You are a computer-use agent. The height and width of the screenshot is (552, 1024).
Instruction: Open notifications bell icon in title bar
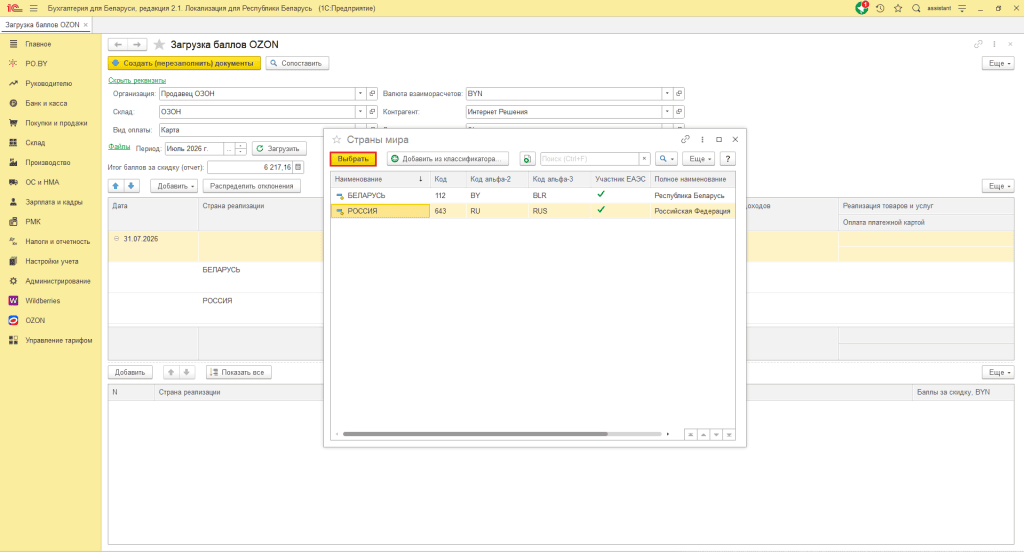click(x=862, y=8)
